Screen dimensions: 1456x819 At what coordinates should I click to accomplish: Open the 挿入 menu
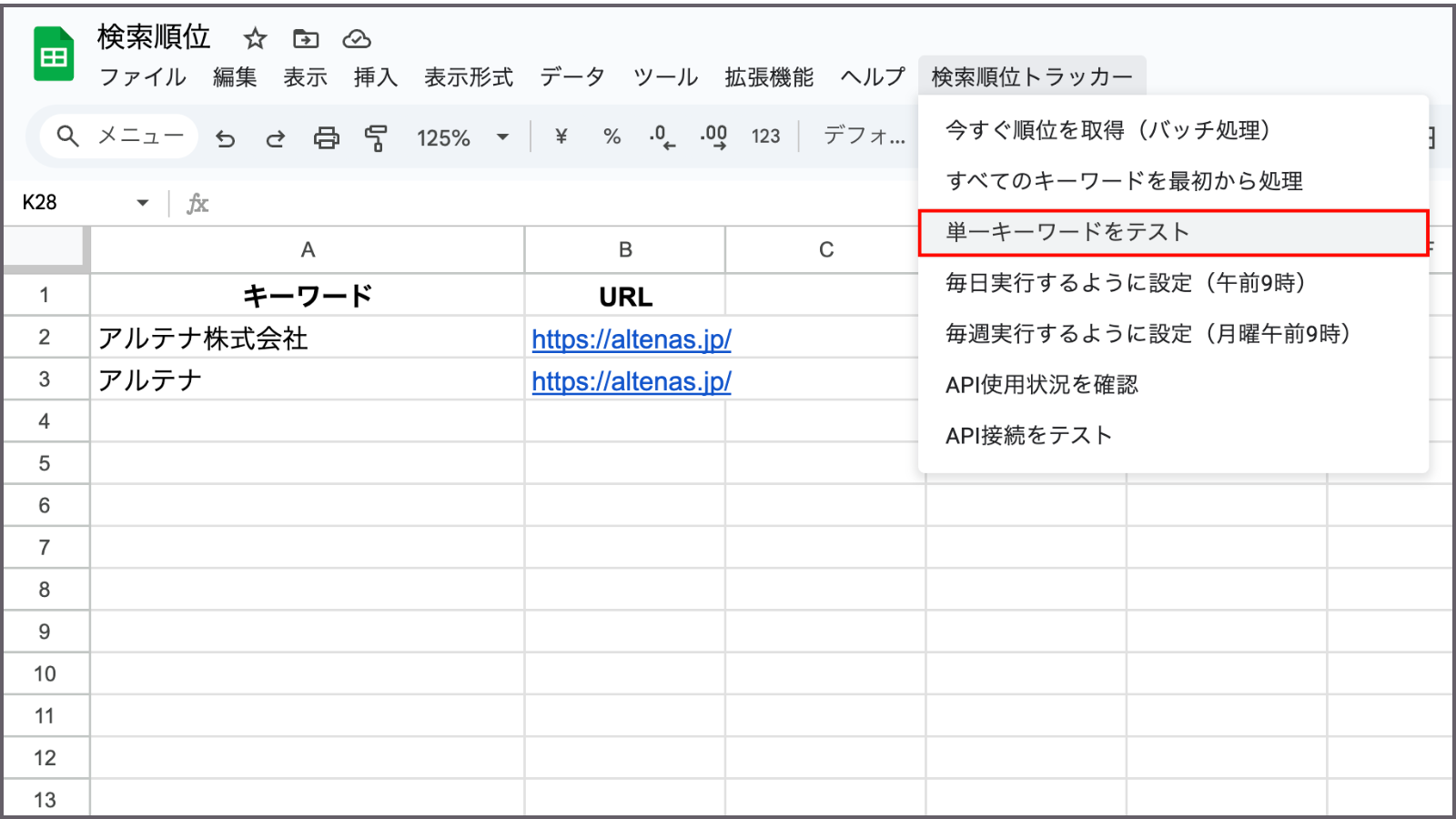[x=376, y=77]
